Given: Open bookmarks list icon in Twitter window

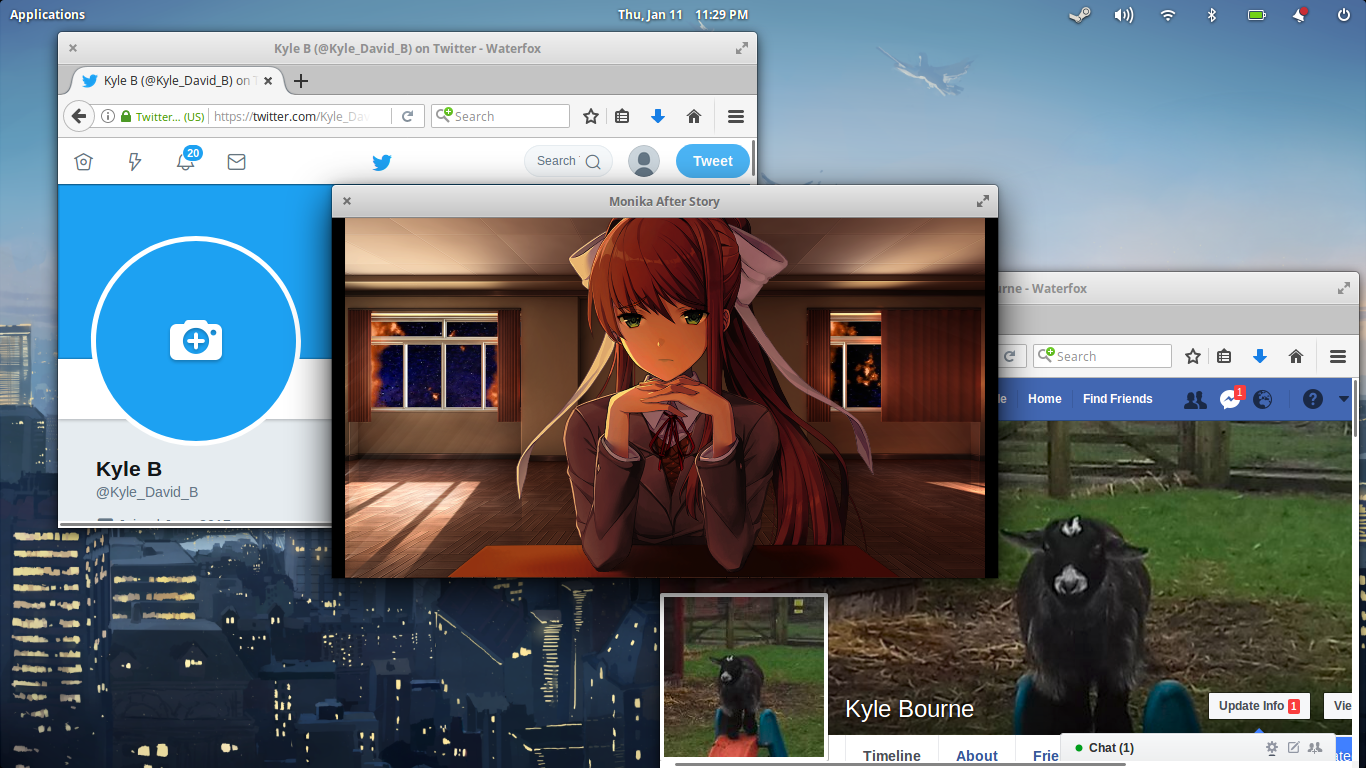Looking at the screenshot, I should pyautogui.click(x=622, y=116).
